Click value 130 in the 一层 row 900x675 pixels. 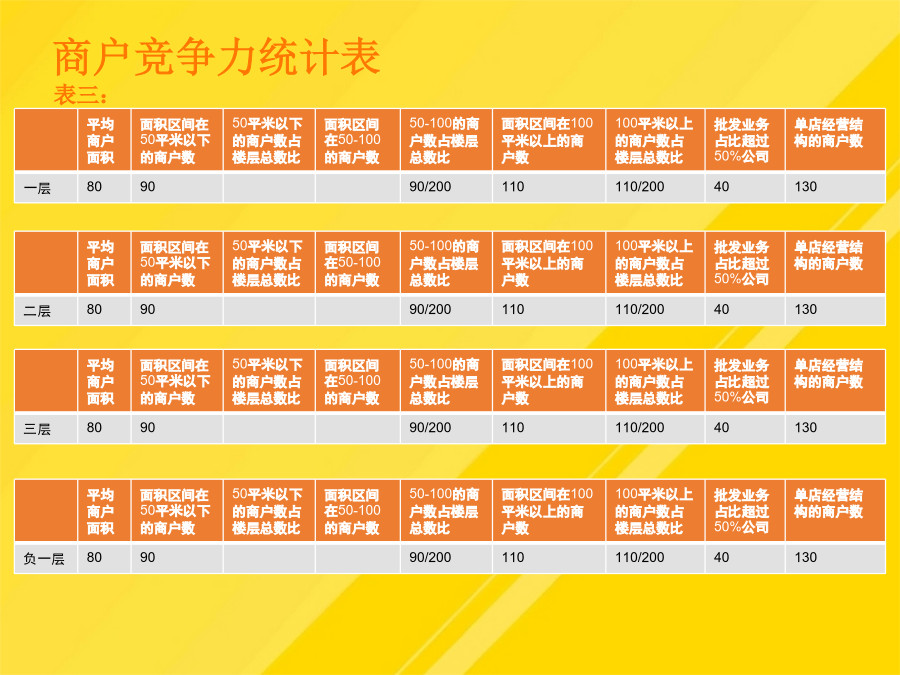point(805,187)
